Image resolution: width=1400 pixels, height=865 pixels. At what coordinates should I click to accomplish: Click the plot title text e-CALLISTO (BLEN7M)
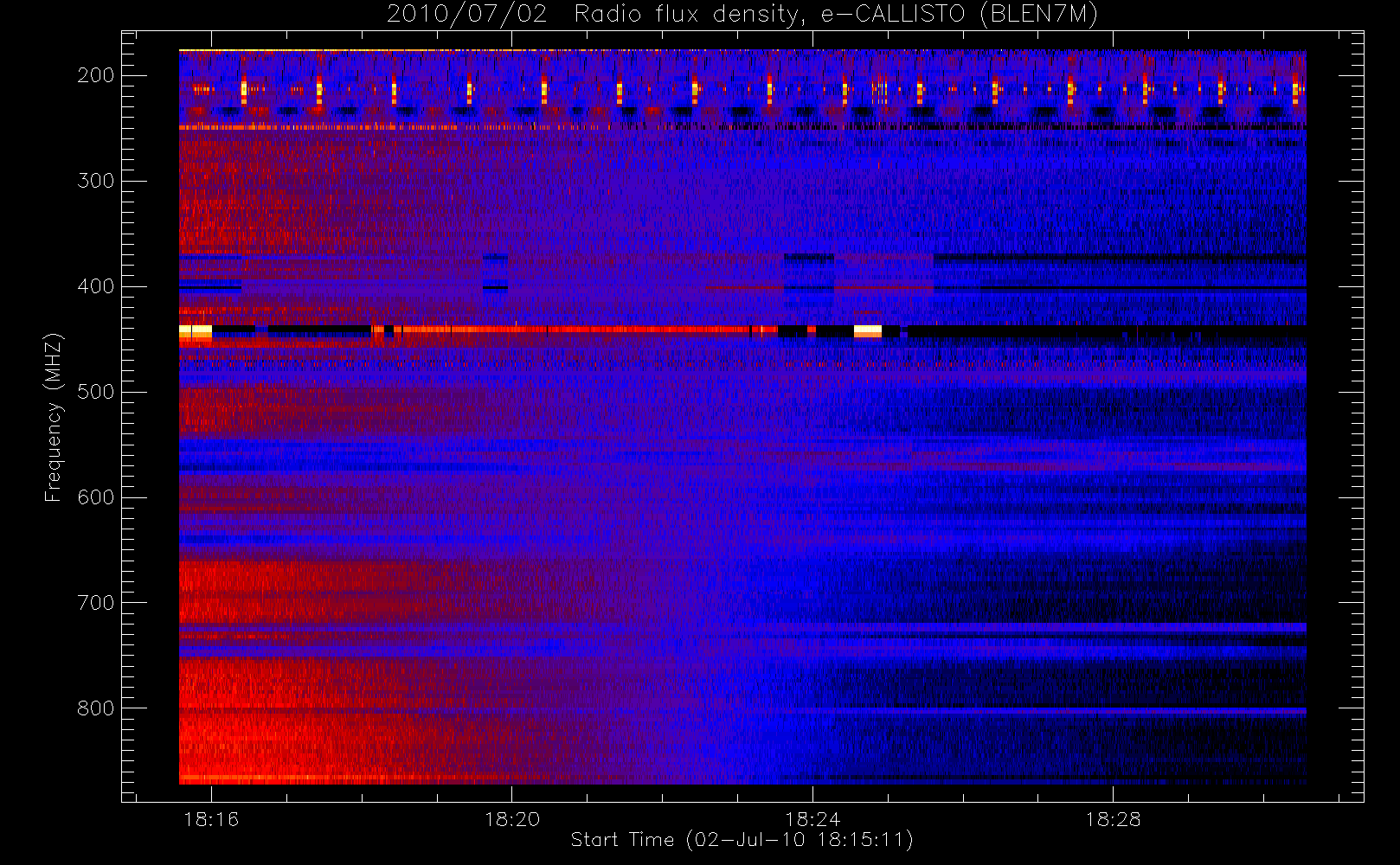[x=960, y=15]
